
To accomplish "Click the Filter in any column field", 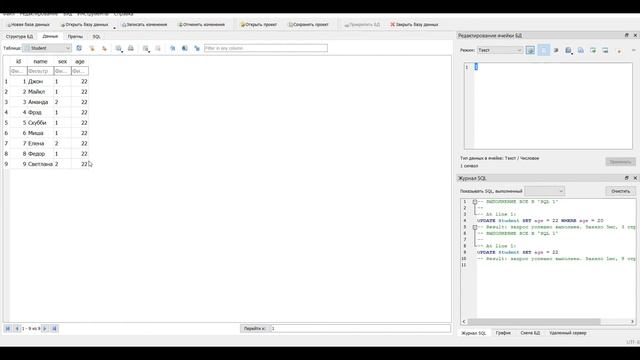I will coord(266,48).
